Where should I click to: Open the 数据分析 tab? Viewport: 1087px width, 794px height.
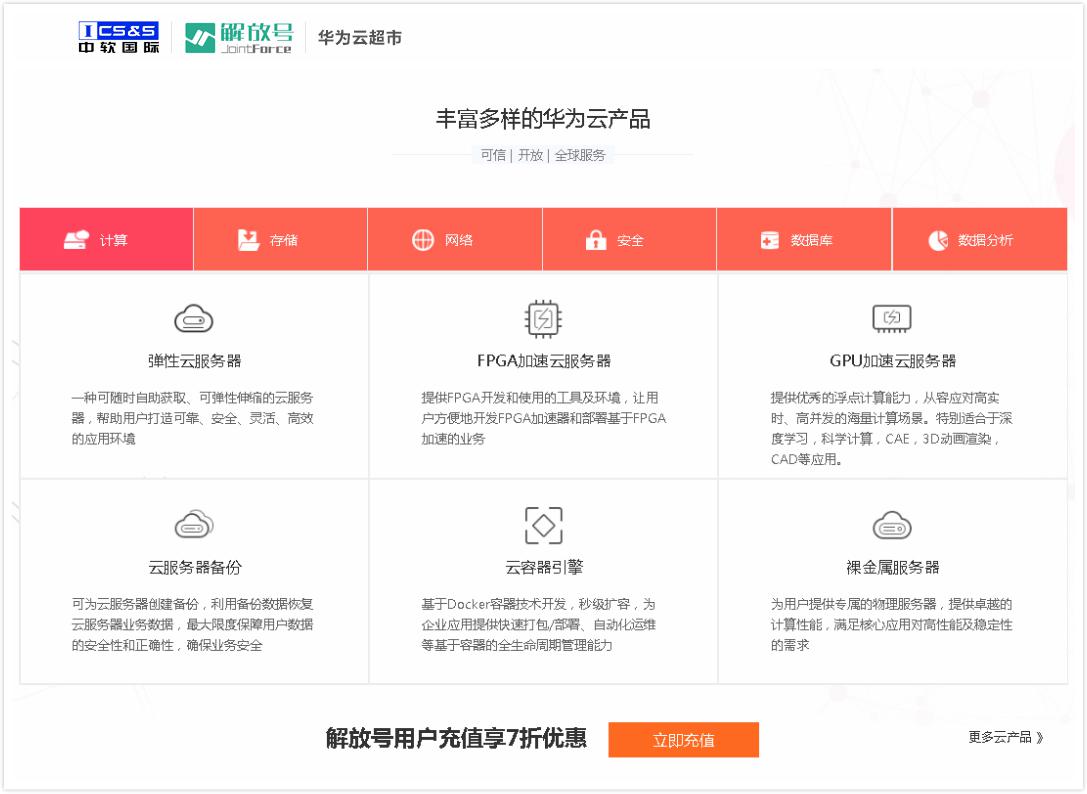tap(980, 239)
